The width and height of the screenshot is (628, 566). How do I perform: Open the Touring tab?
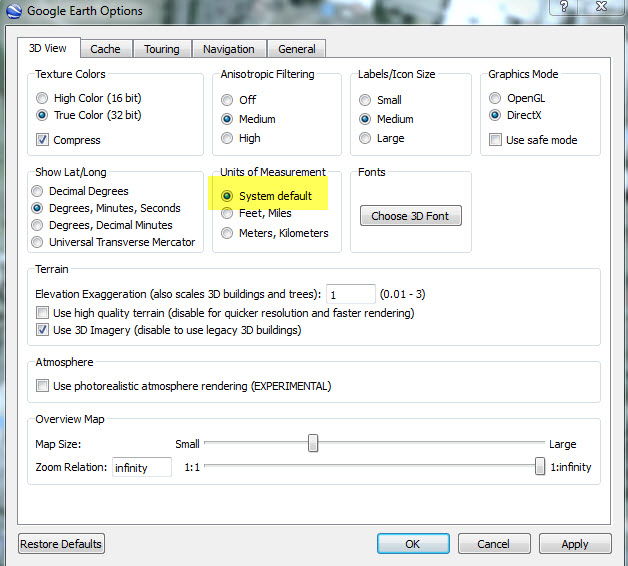162,49
